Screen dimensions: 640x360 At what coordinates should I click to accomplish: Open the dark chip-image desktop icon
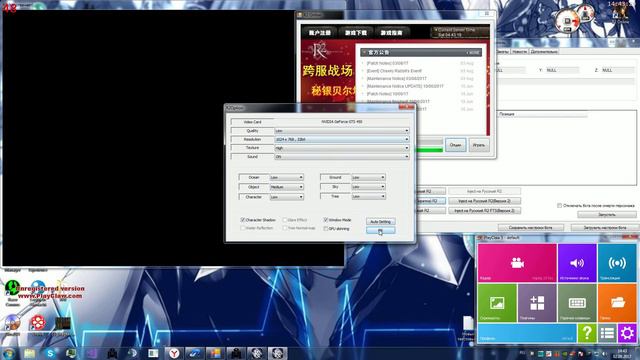coord(63,323)
